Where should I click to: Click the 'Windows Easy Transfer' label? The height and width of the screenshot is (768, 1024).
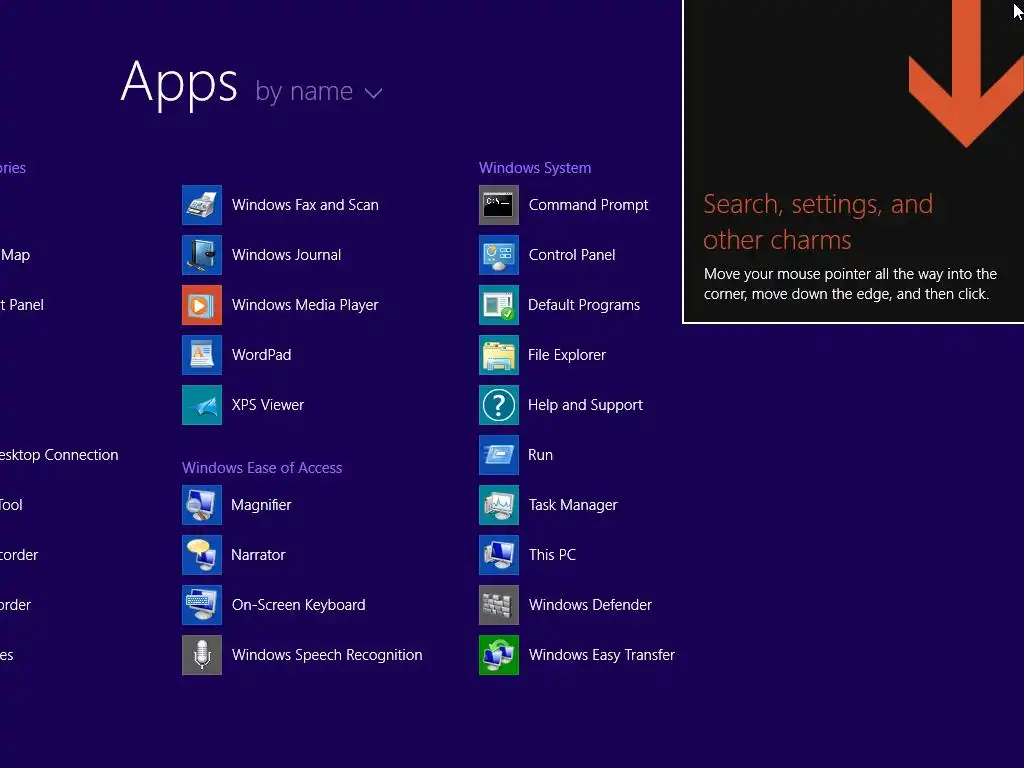coord(601,655)
